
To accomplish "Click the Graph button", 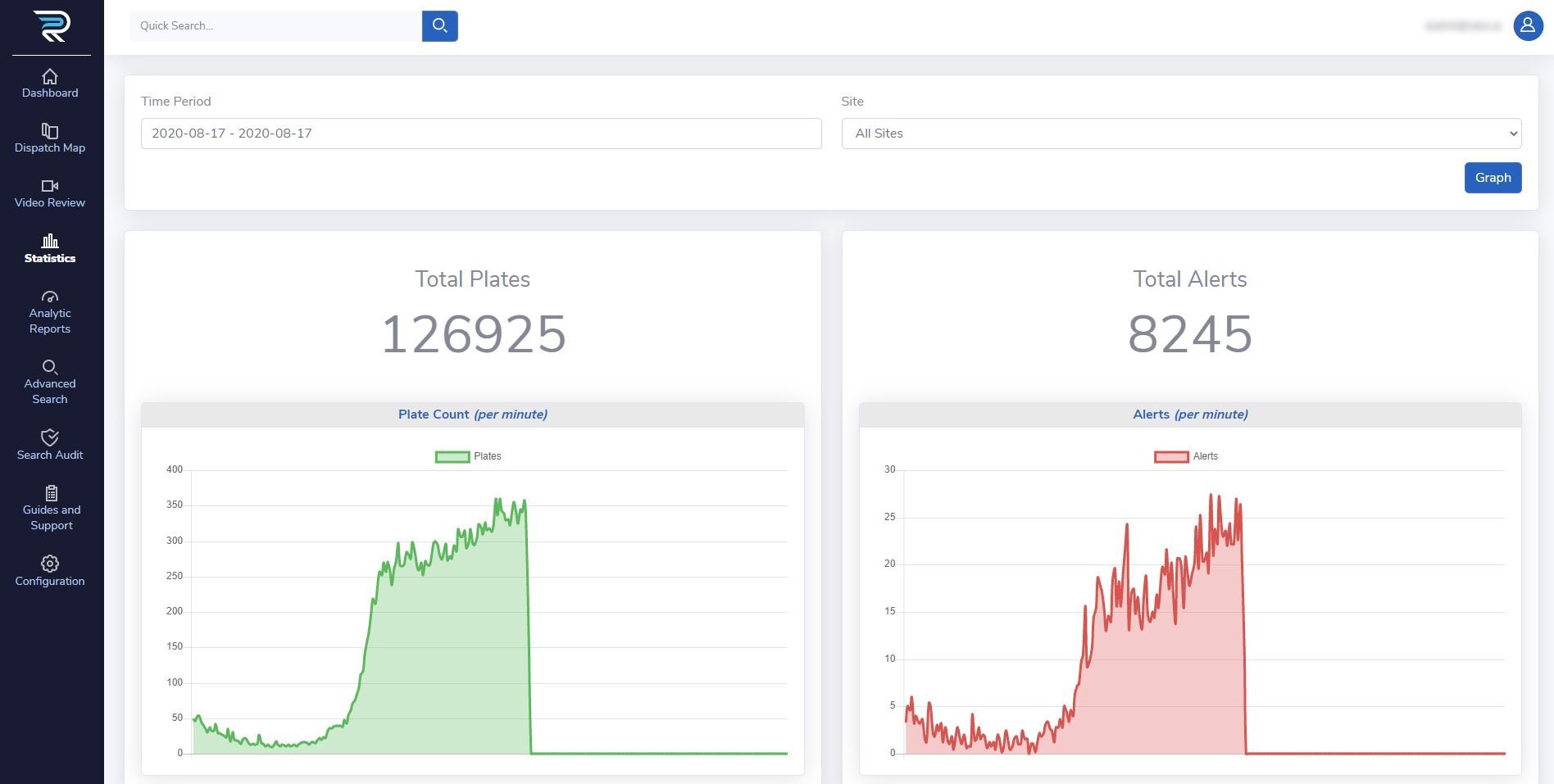I will [1493, 178].
